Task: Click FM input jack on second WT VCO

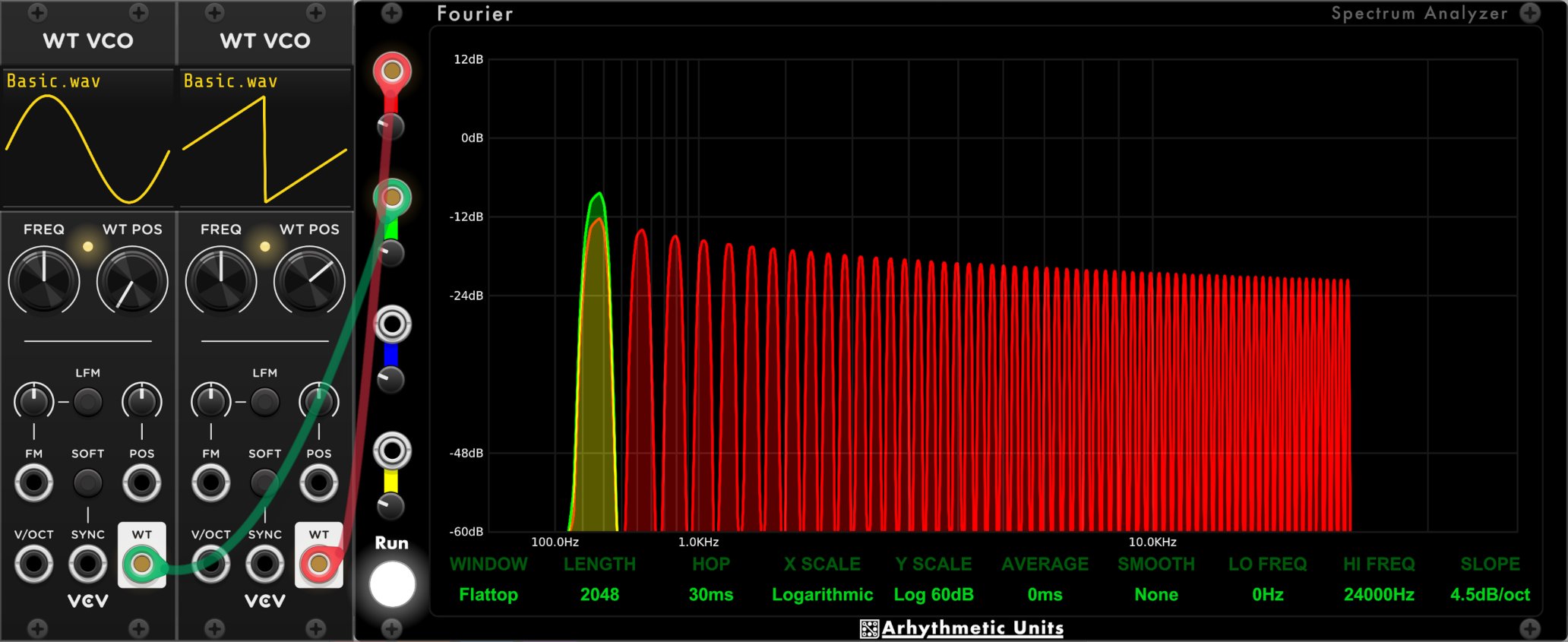Action: coord(211,482)
